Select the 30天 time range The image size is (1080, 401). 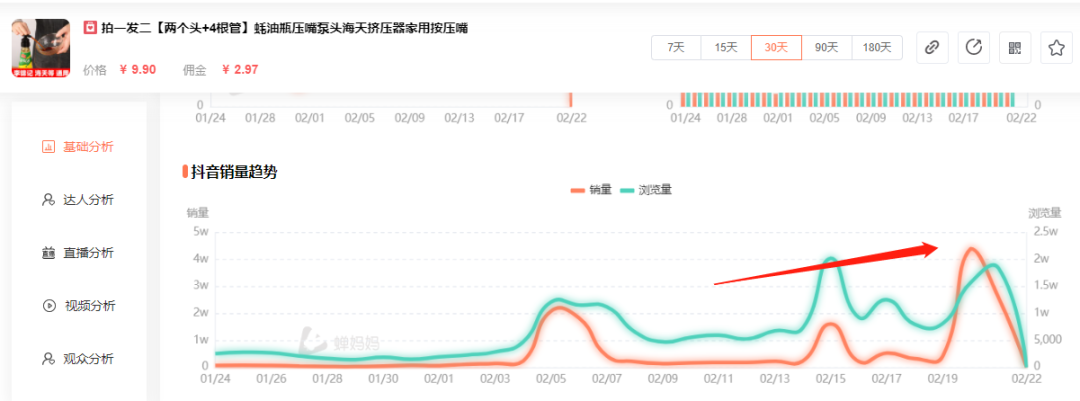click(x=776, y=48)
